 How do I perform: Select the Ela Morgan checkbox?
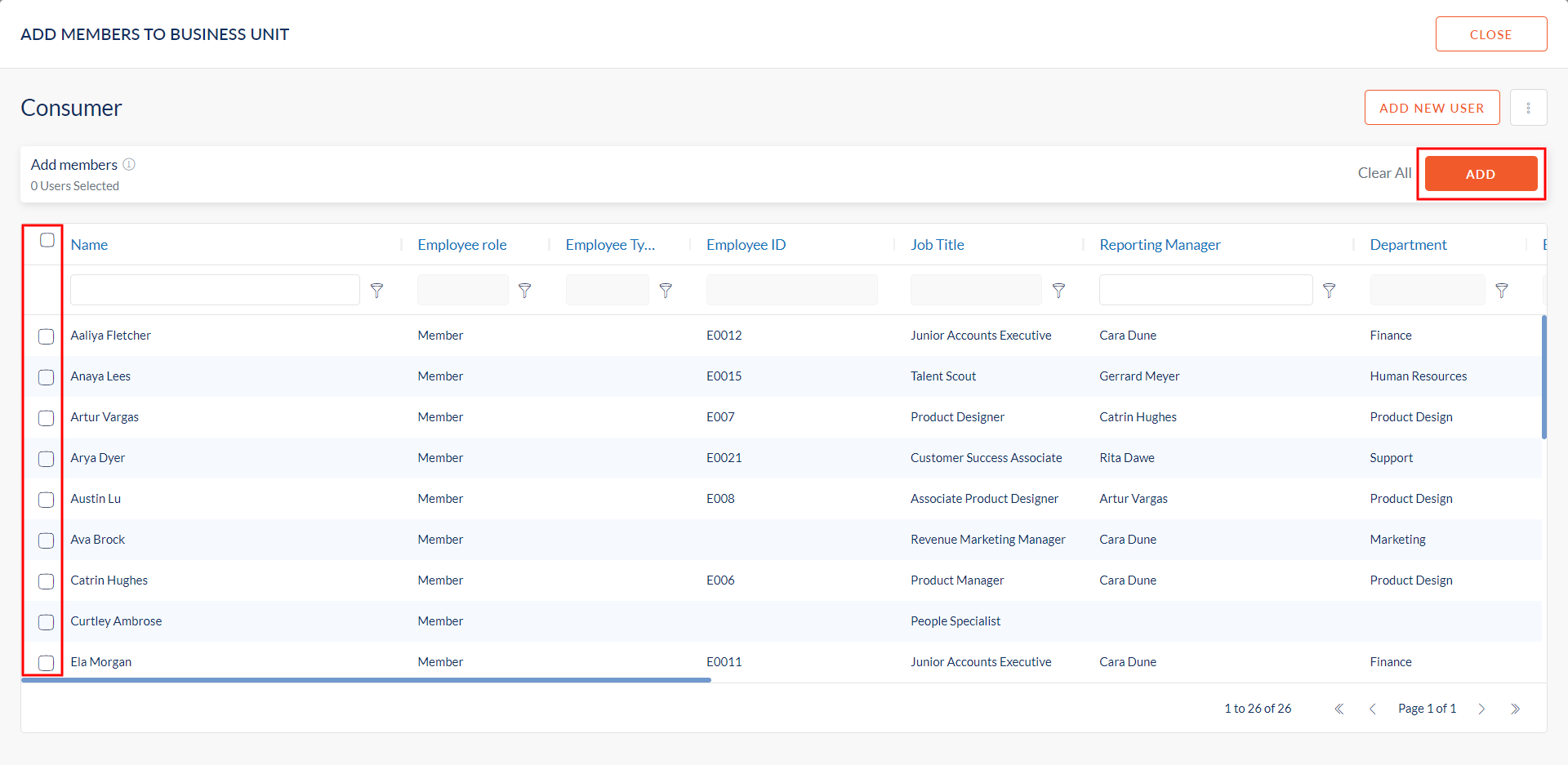click(46, 663)
